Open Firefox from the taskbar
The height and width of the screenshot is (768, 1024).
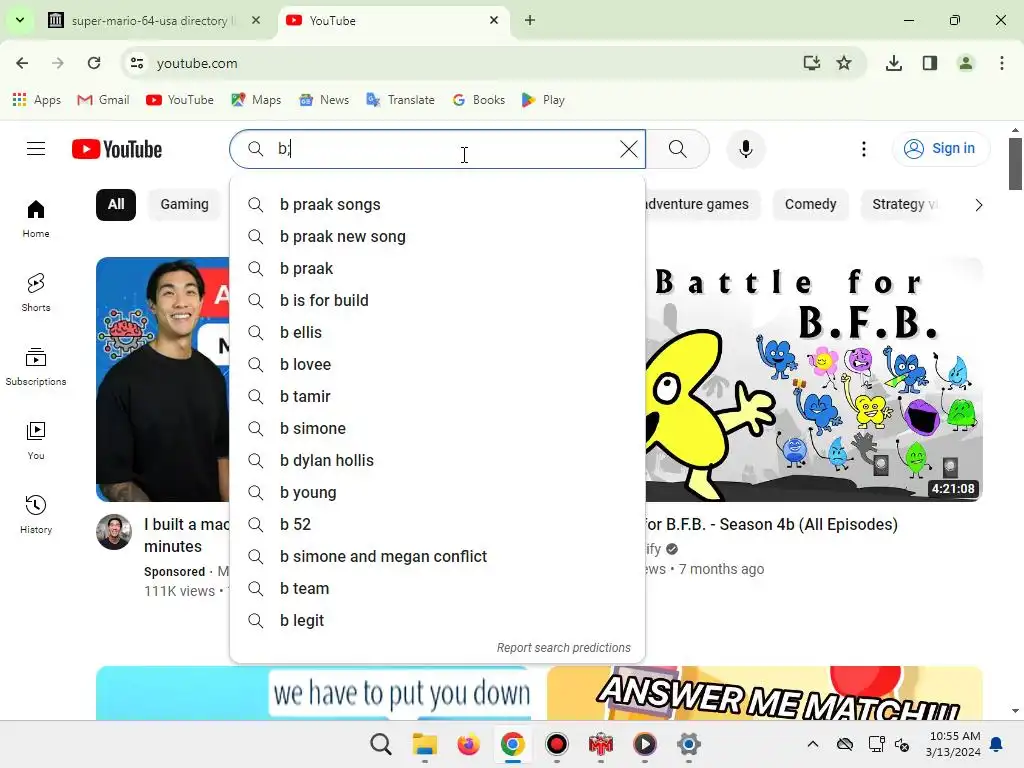(468, 744)
